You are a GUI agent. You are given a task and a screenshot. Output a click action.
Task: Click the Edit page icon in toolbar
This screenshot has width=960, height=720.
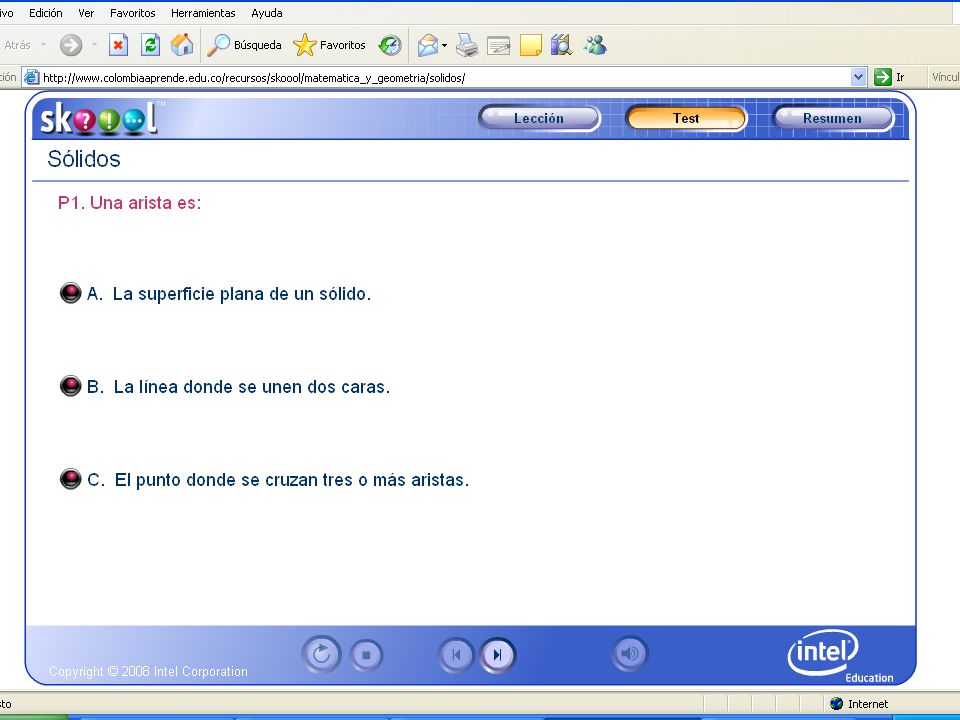[498, 45]
